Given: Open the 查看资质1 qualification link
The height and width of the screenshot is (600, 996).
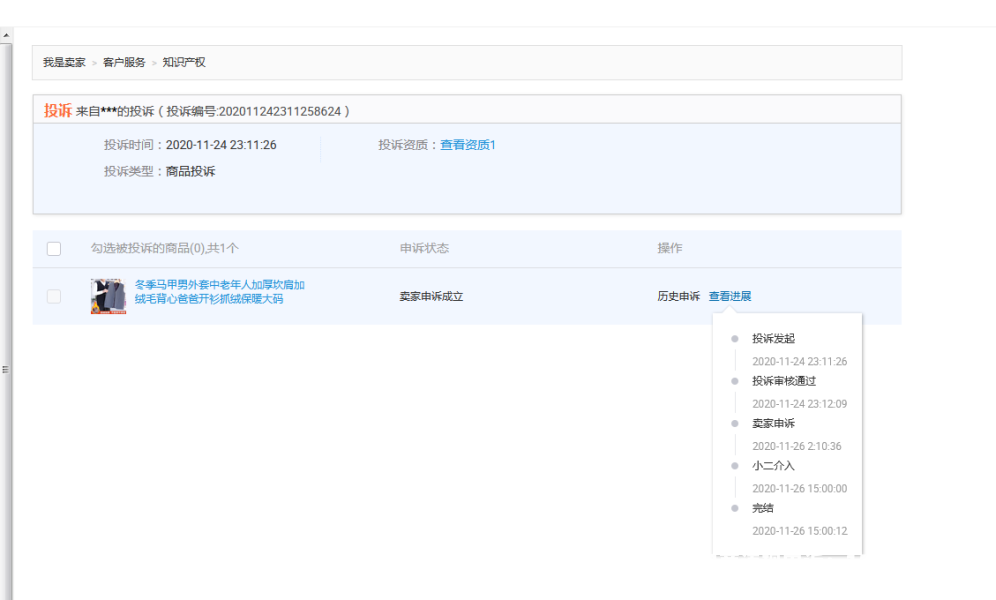Looking at the screenshot, I should point(468,145).
